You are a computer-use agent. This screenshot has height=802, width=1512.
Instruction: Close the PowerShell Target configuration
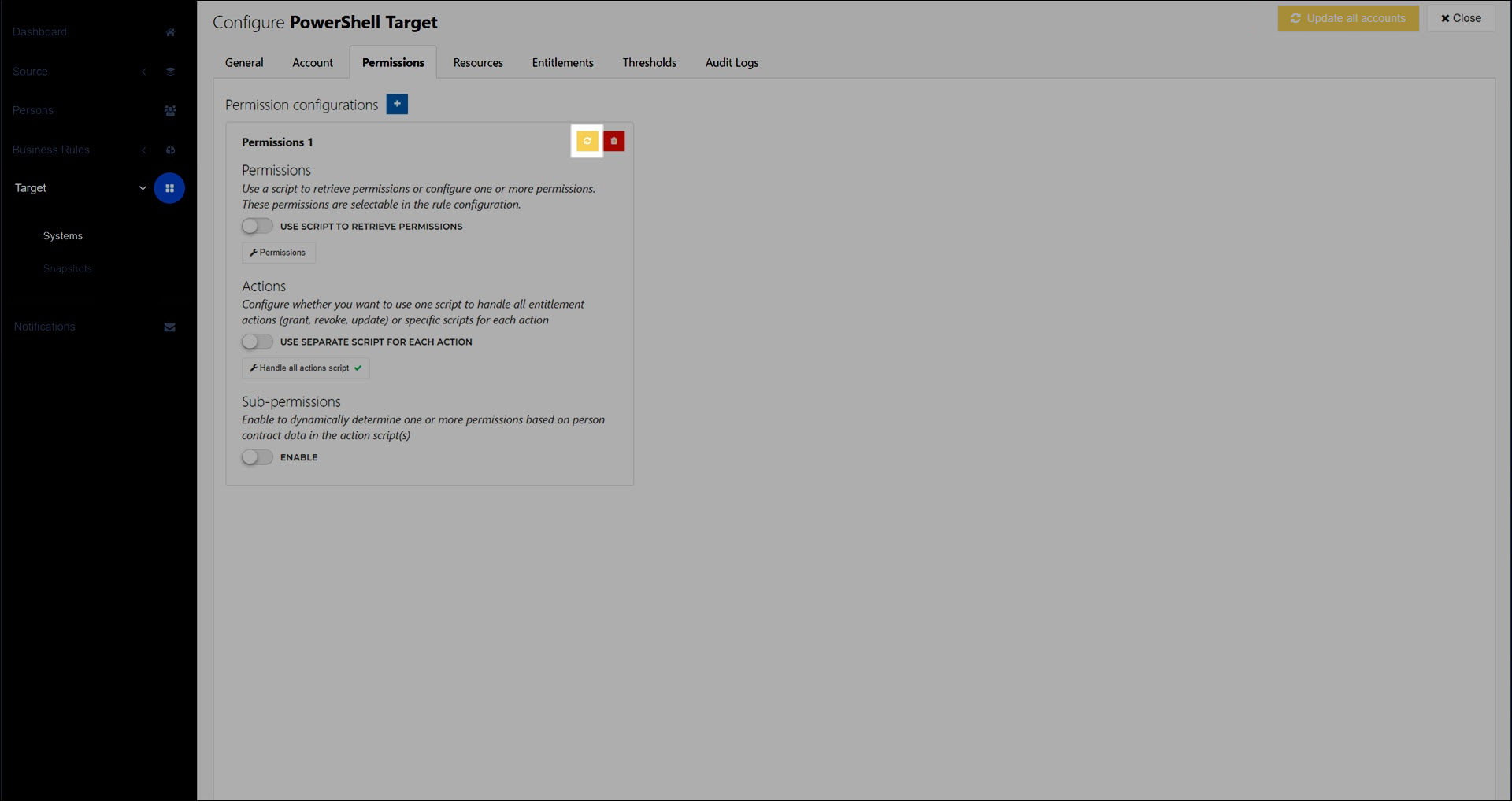(1461, 18)
